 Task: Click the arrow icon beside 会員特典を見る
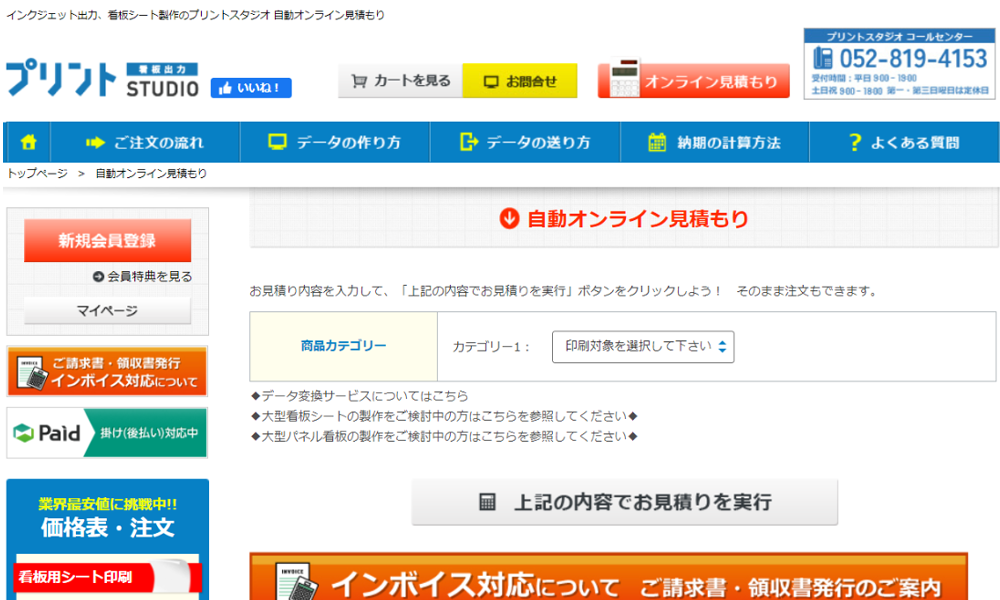tap(98, 276)
